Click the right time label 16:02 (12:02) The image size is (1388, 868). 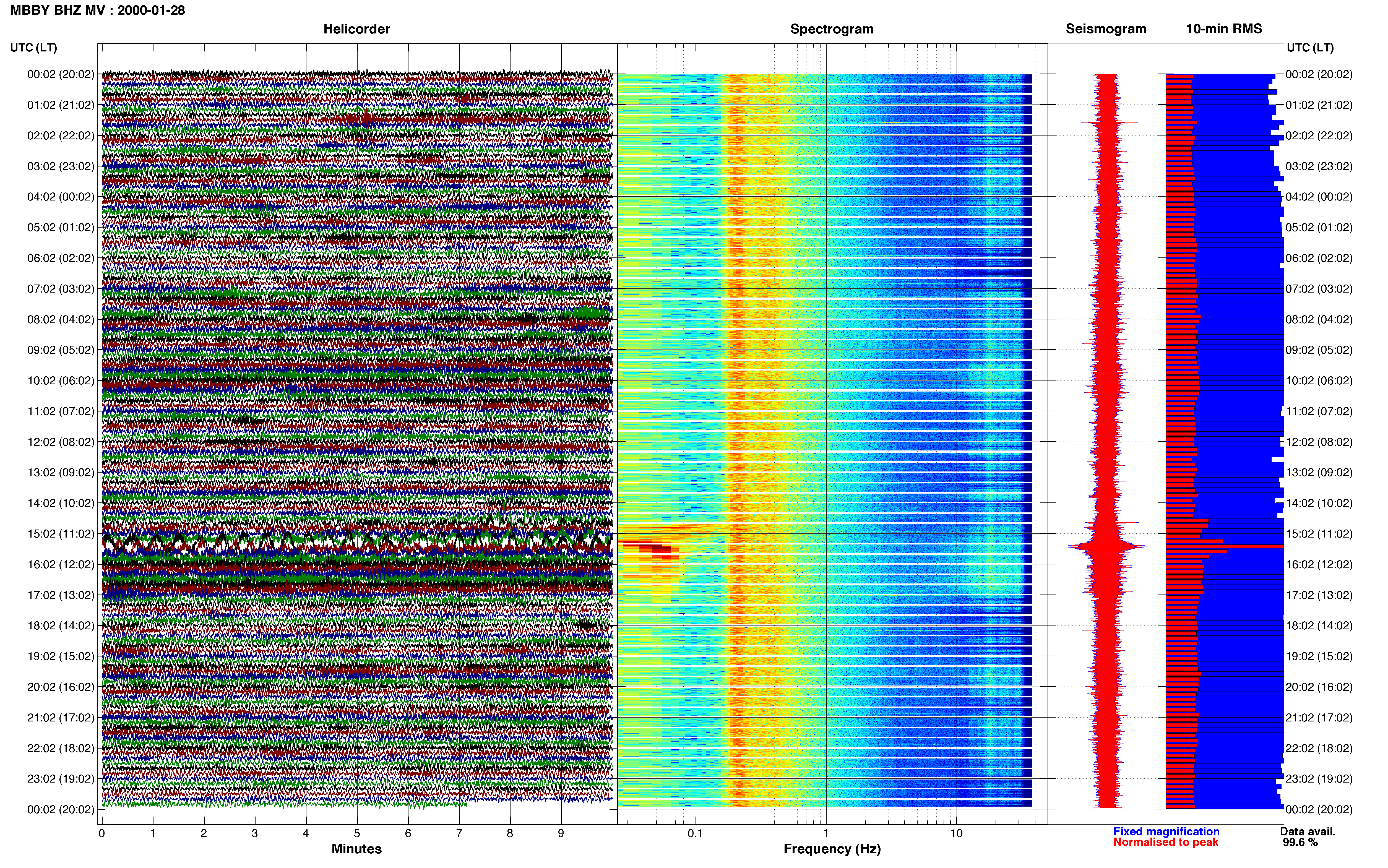click(x=1319, y=564)
